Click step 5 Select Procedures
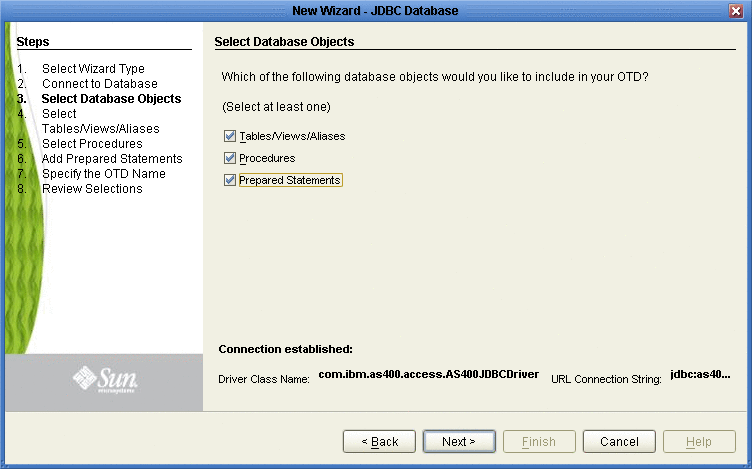This screenshot has width=752, height=469. coord(92,143)
